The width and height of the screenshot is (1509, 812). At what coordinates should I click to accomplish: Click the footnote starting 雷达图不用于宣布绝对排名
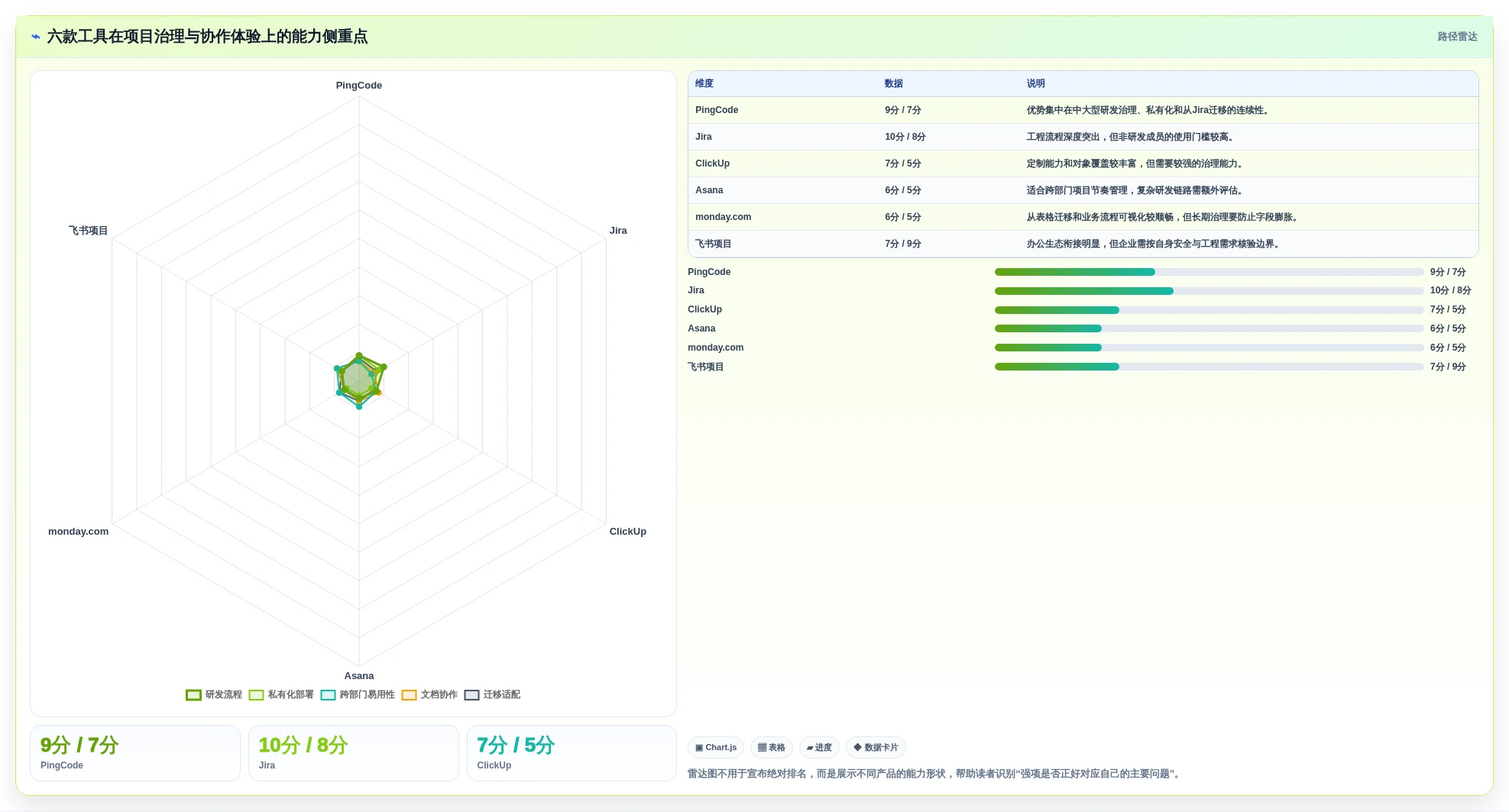[x=935, y=774]
